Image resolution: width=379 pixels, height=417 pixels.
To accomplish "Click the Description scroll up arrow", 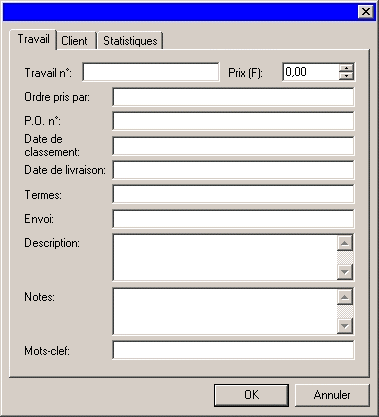I will [x=345, y=243].
